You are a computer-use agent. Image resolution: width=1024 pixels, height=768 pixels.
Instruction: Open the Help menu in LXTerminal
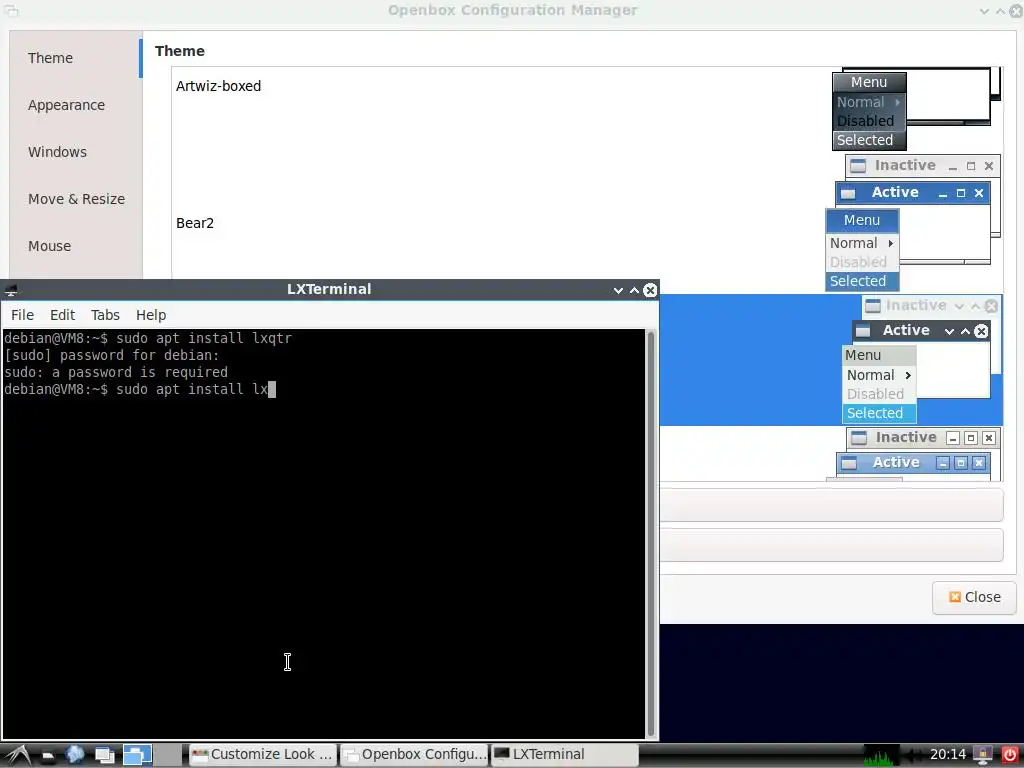[x=151, y=315]
